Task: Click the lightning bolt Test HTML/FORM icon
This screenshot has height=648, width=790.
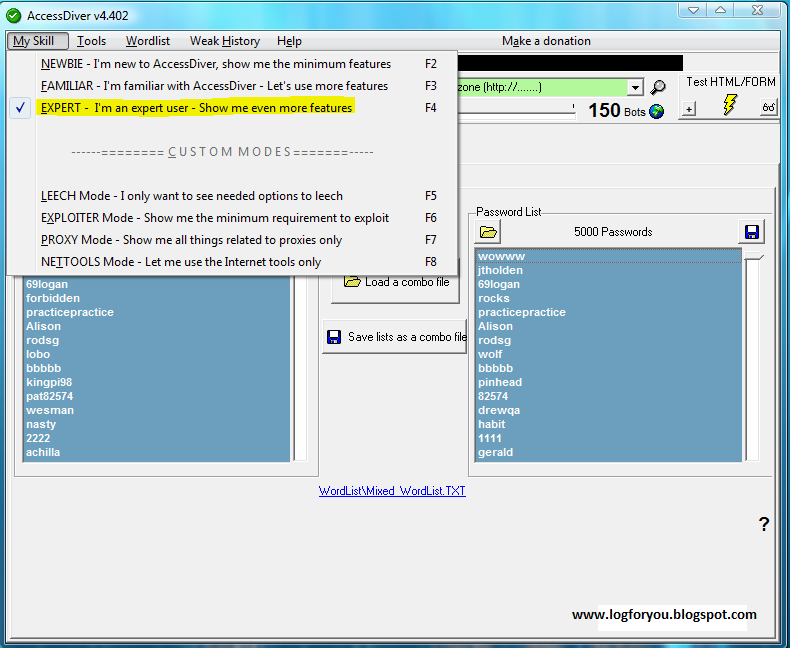Action: (730, 104)
